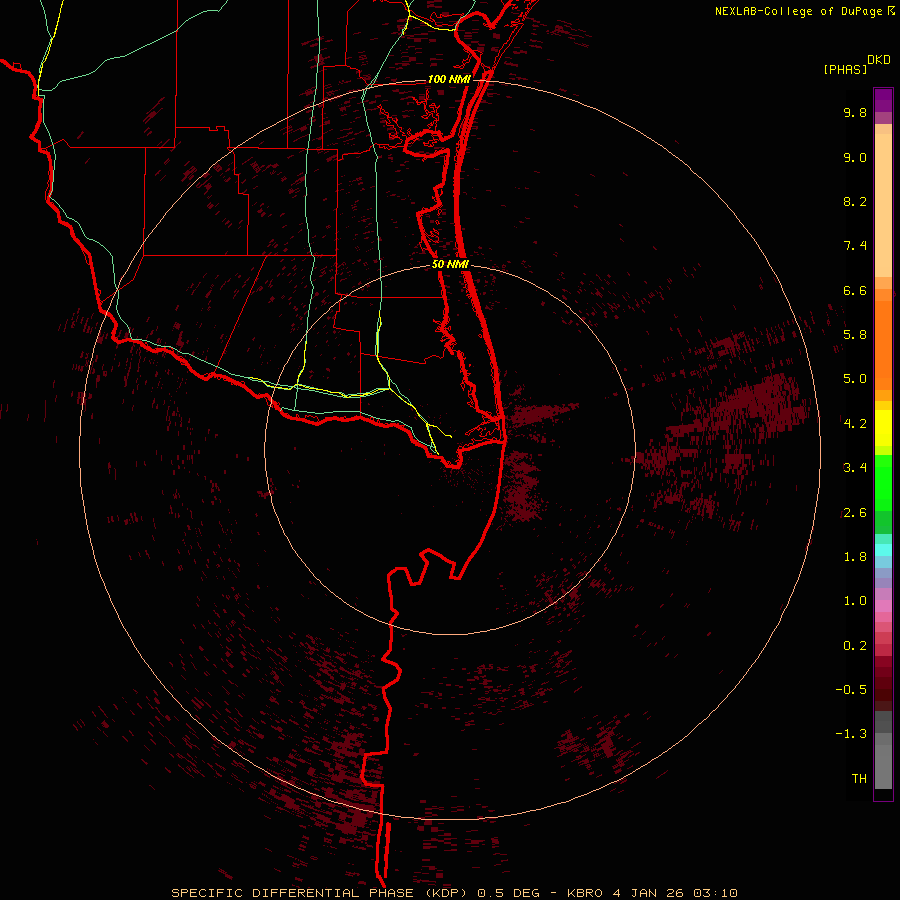Pick the cyan band of the color bar
Image resolution: width=900 pixels, height=900 pixels.
[883, 549]
